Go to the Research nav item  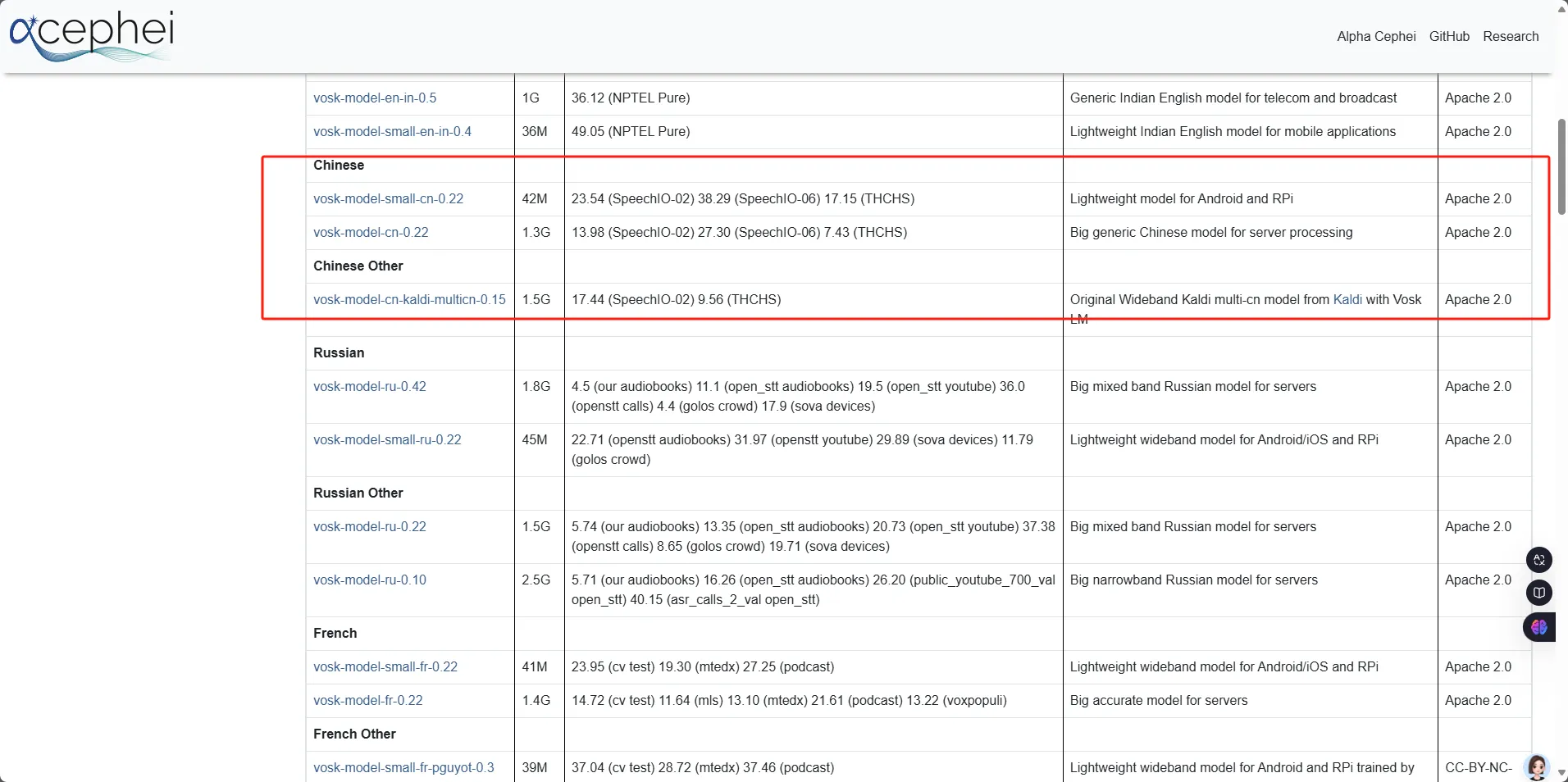pos(1511,36)
